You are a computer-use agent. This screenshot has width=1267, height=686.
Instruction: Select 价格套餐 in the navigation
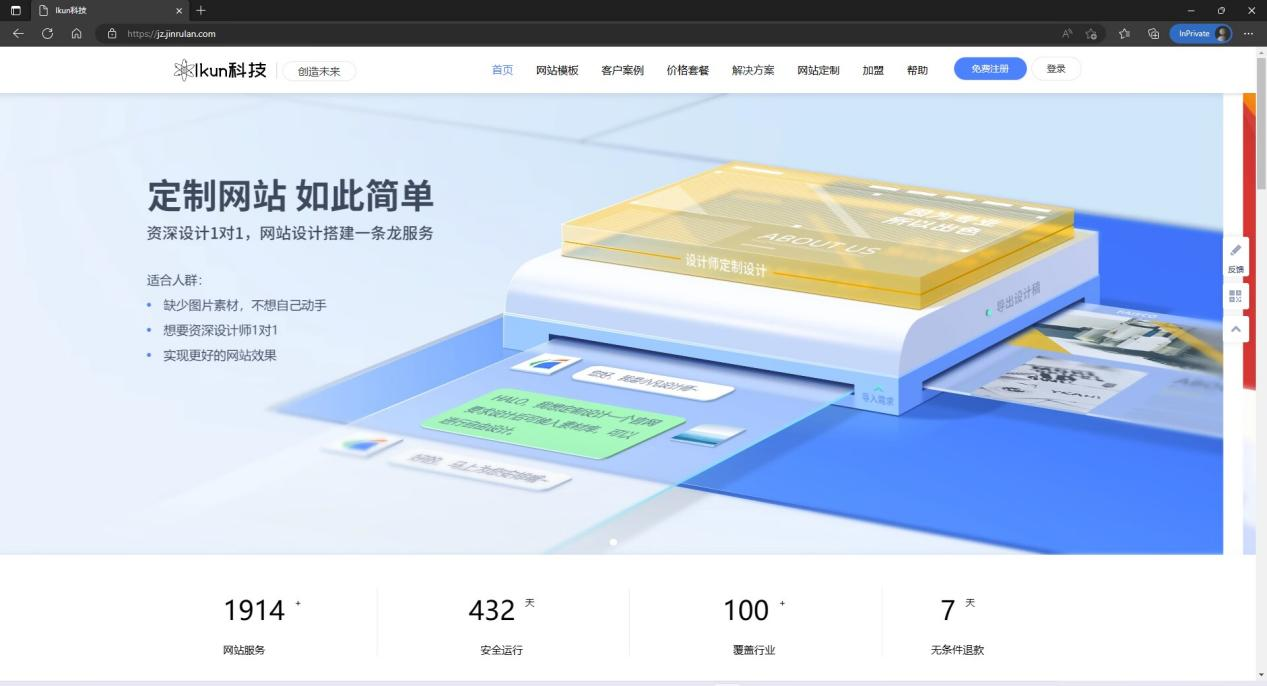click(x=687, y=70)
